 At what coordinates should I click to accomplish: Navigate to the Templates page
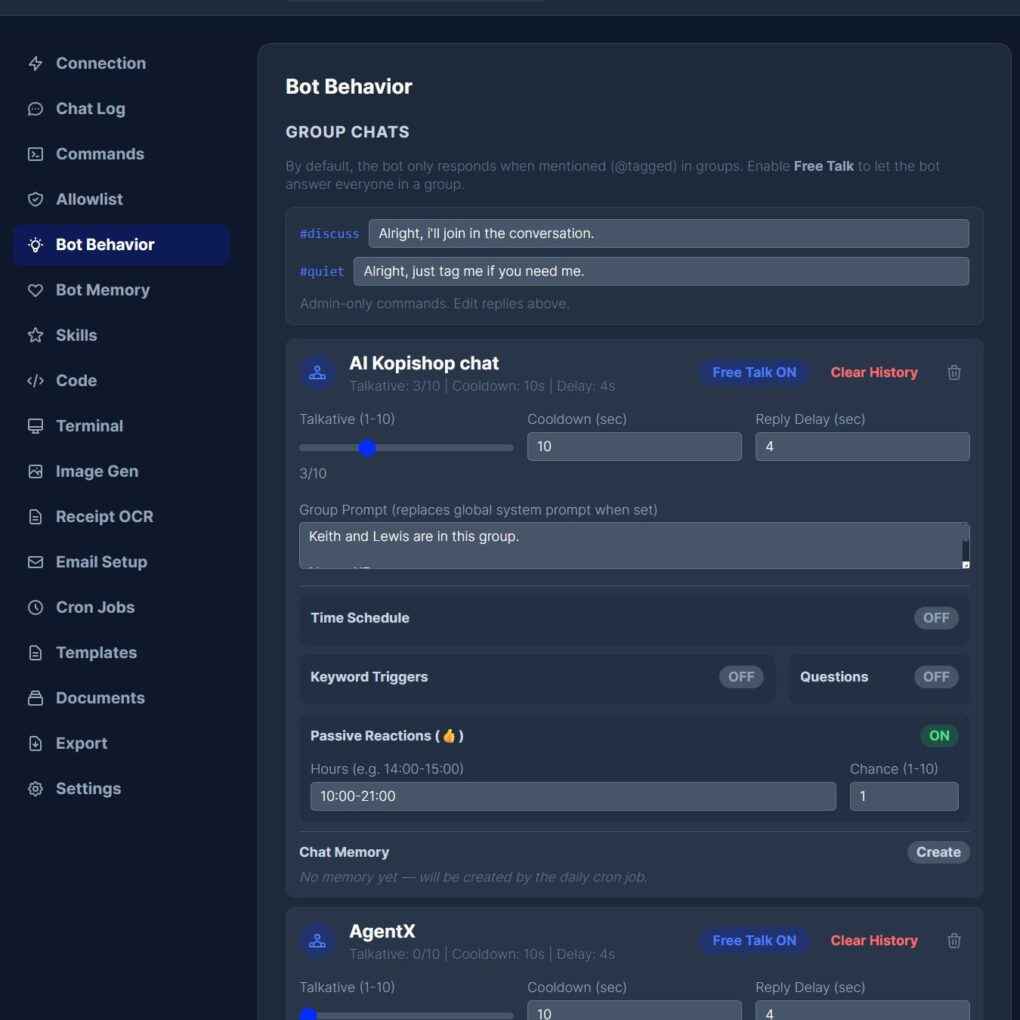click(96, 653)
